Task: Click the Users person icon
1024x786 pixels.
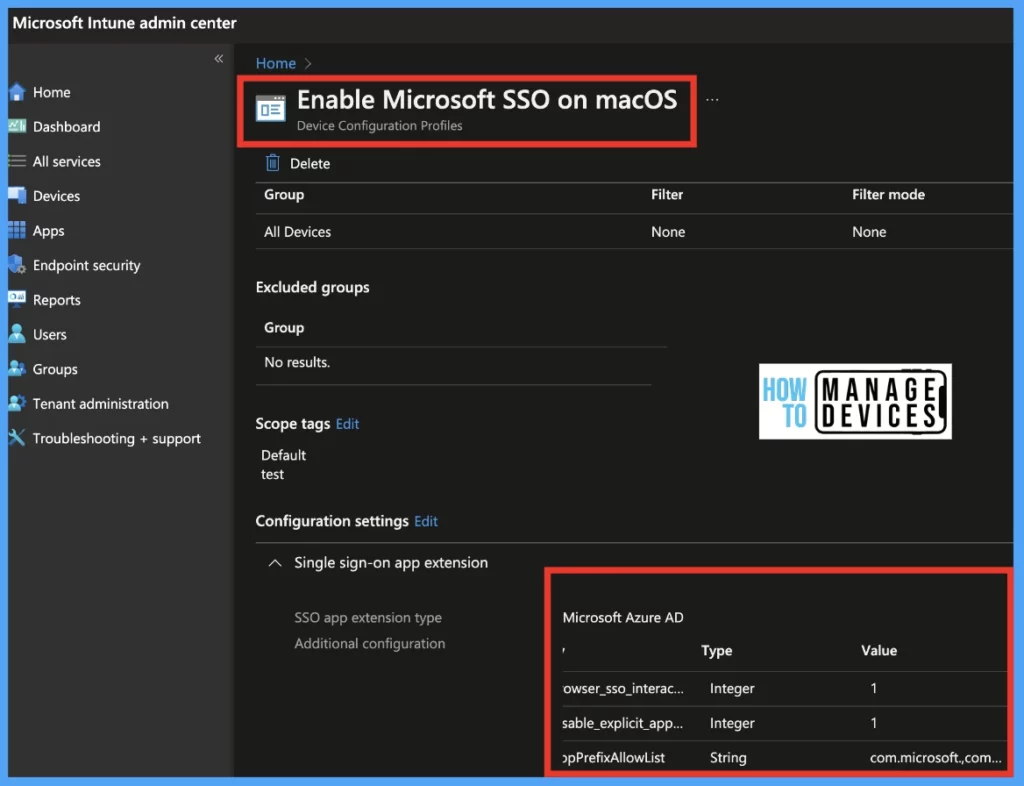Action: click(17, 334)
